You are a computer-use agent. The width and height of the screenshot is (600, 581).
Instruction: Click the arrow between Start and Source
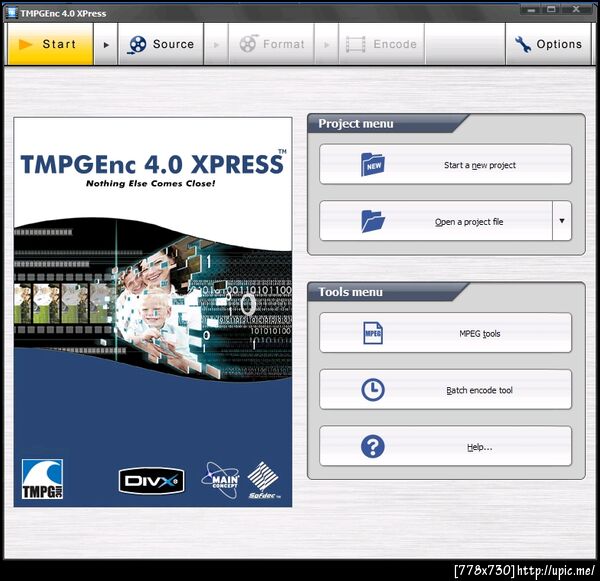106,44
